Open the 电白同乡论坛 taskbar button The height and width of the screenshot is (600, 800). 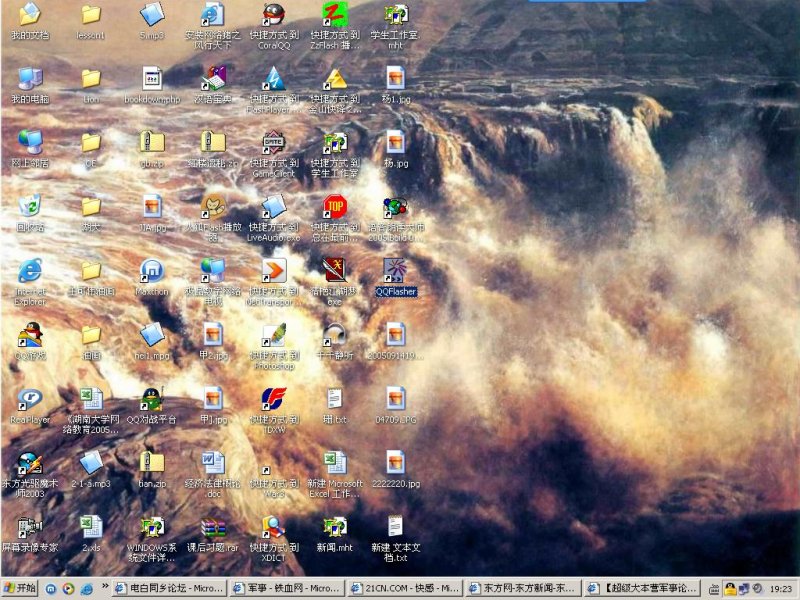pos(169,588)
